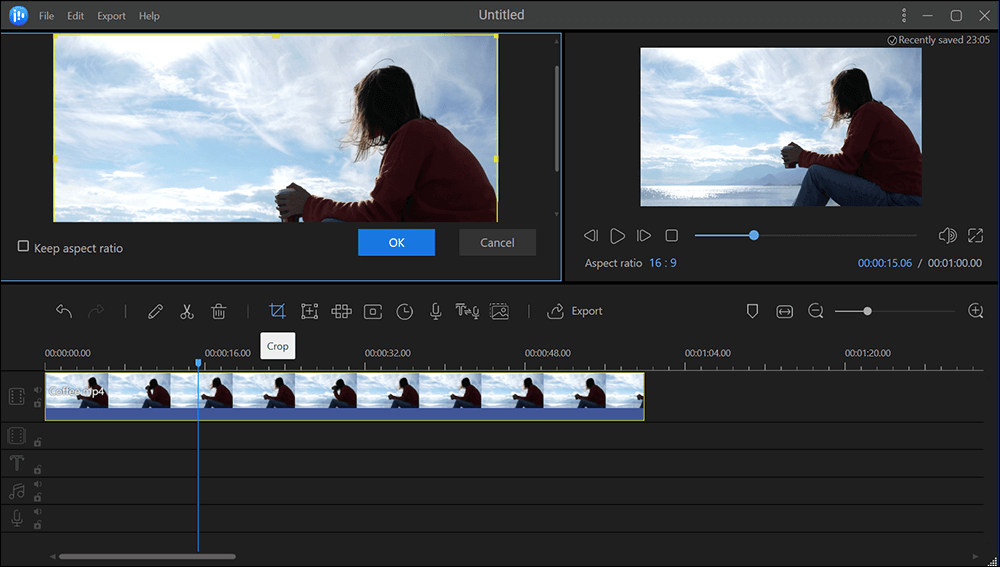Open the File menu
Image resolution: width=1000 pixels, height=567 pixels.
click(47, 16)
